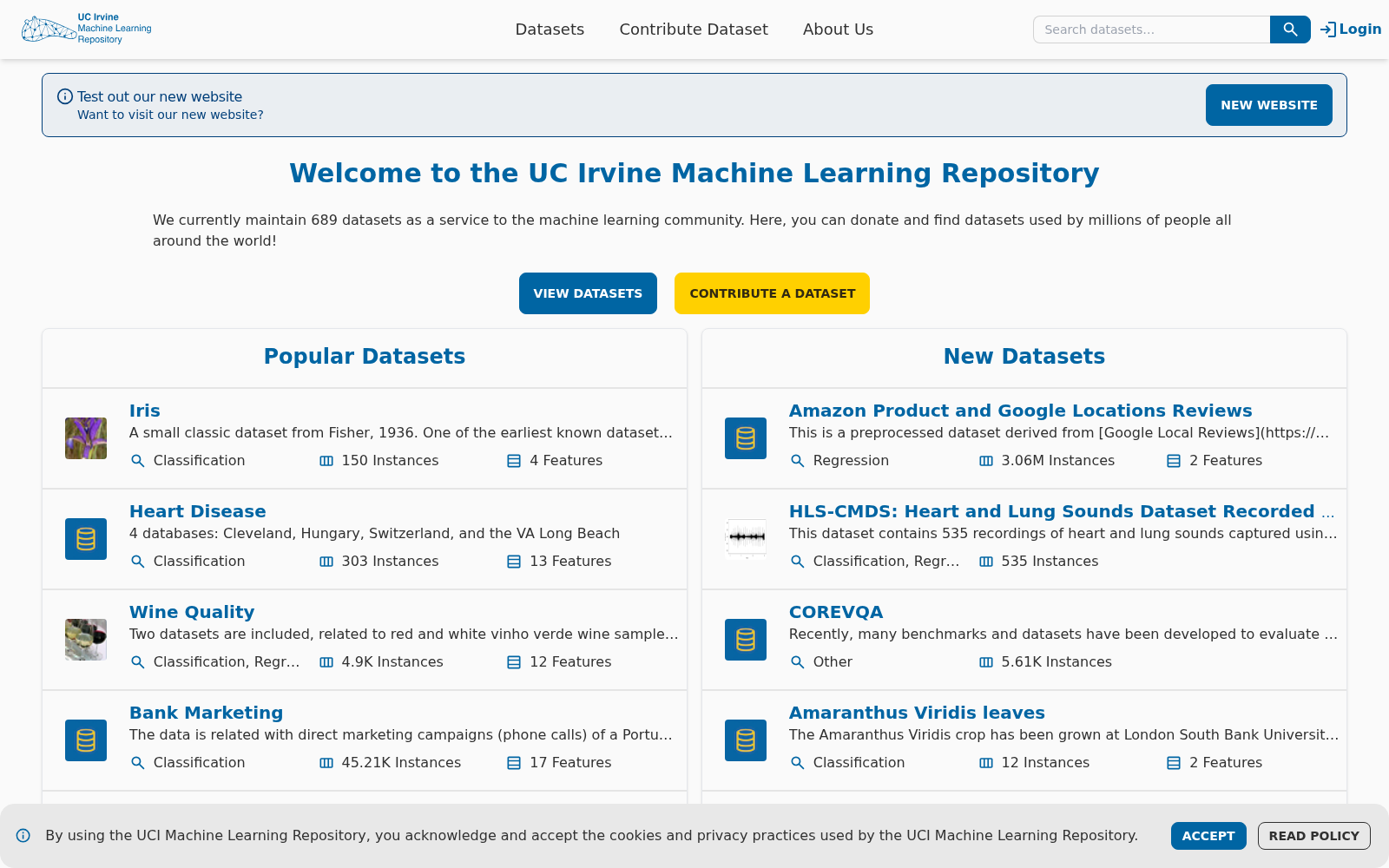Click the VIEW DATASETS button
The image size is (1389, 868).
coord(588,293)
